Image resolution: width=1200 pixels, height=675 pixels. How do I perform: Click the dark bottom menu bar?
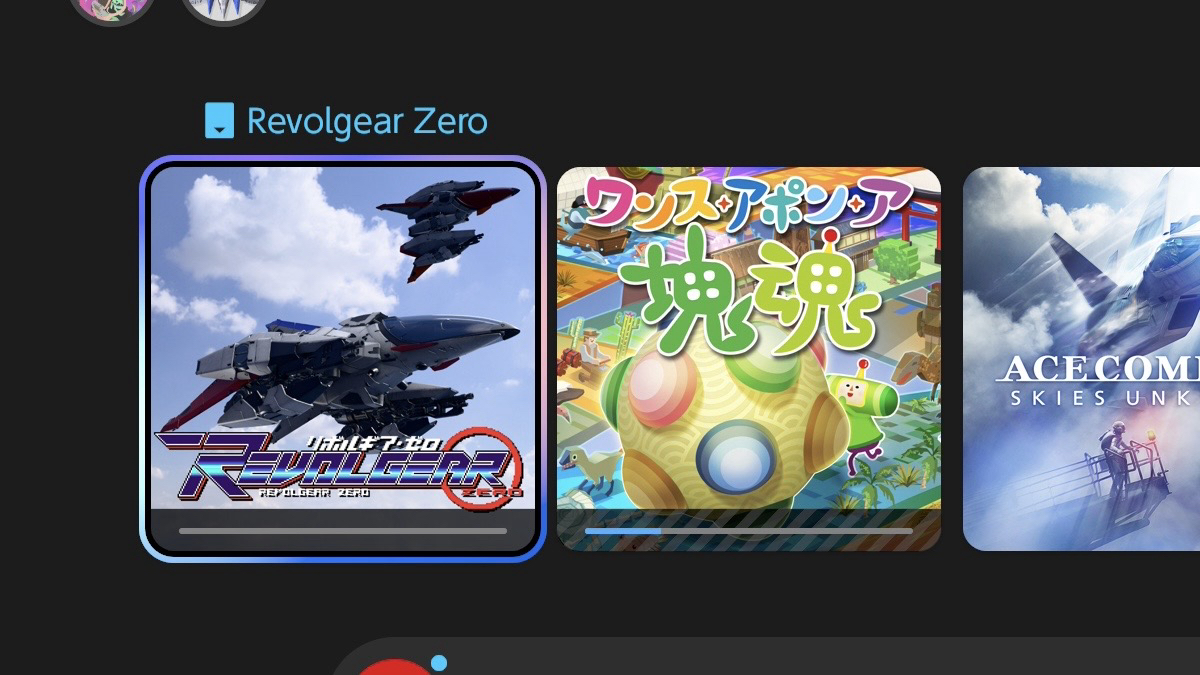pyautogui.click(x=765, y=656)
